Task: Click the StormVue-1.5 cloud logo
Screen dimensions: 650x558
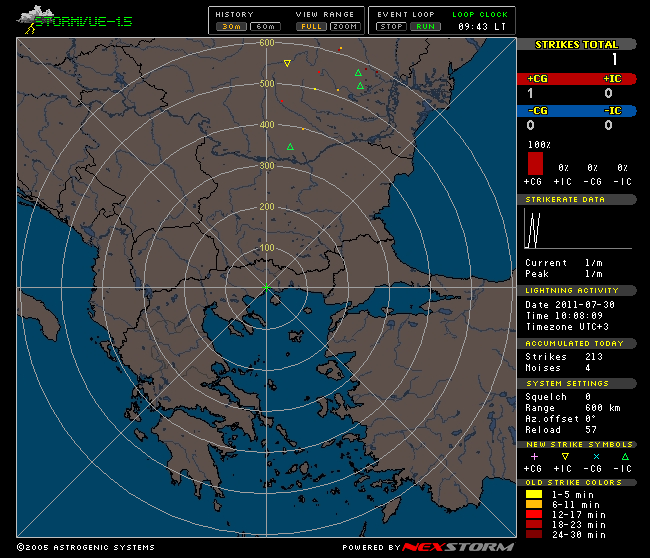Action: click(75, 19)
